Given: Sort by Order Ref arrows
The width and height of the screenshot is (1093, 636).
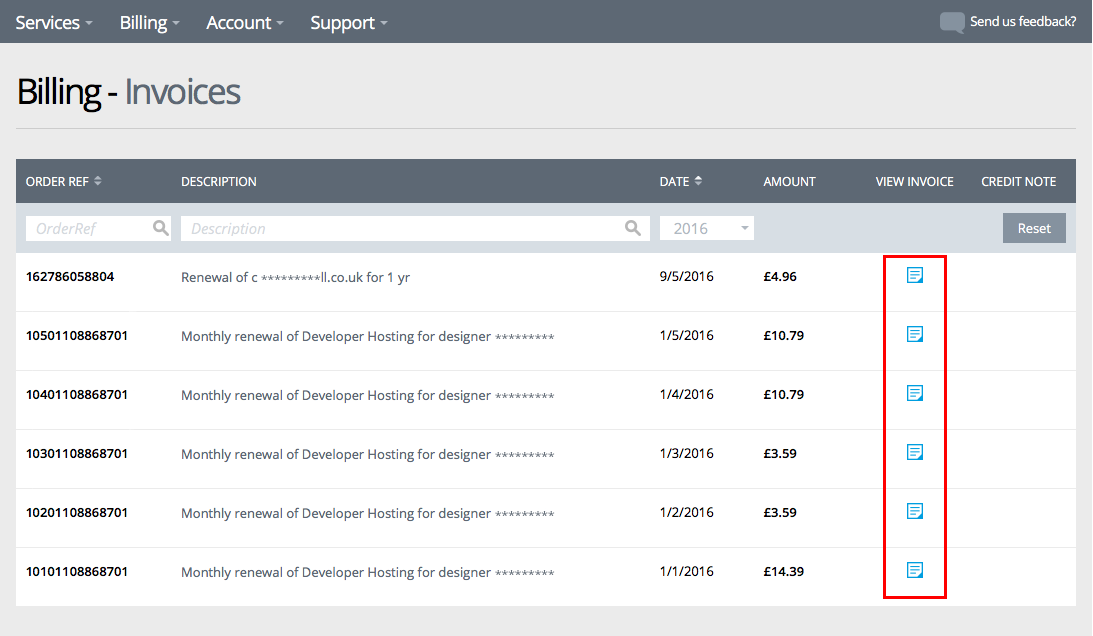Looking at the screenshot, I should point(98,181).
